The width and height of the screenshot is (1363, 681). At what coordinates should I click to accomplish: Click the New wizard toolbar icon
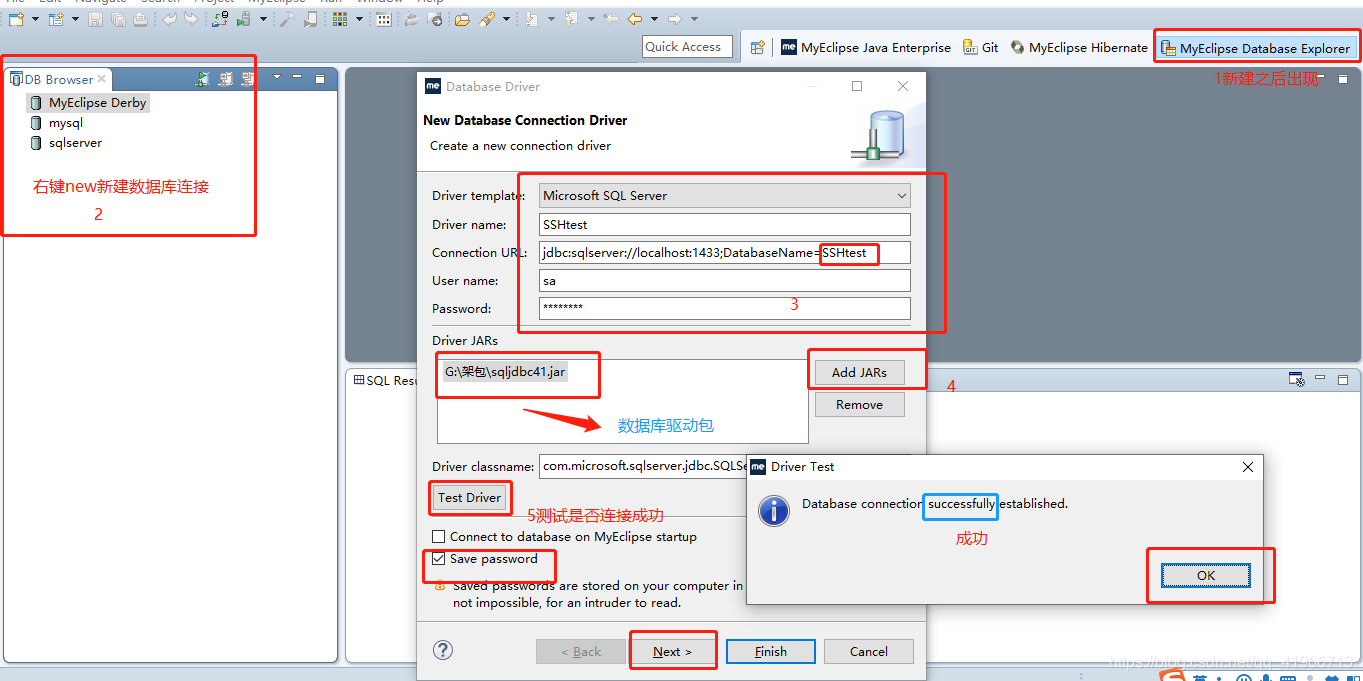[15, 19]
